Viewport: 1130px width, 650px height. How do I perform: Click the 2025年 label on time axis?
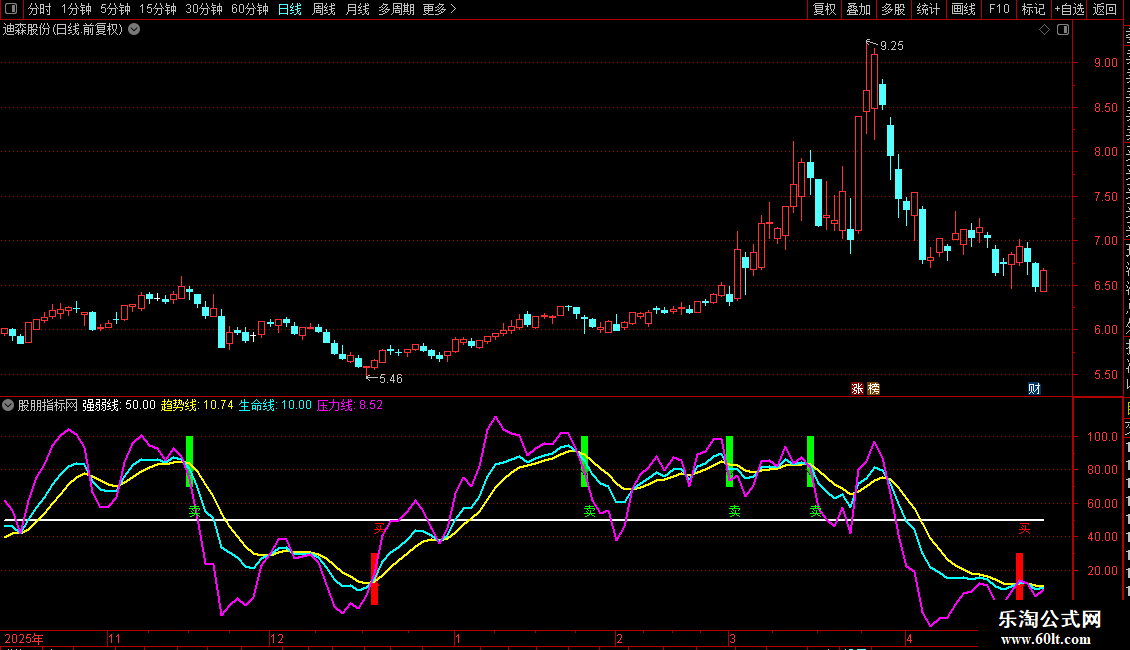tap(24, 638)
